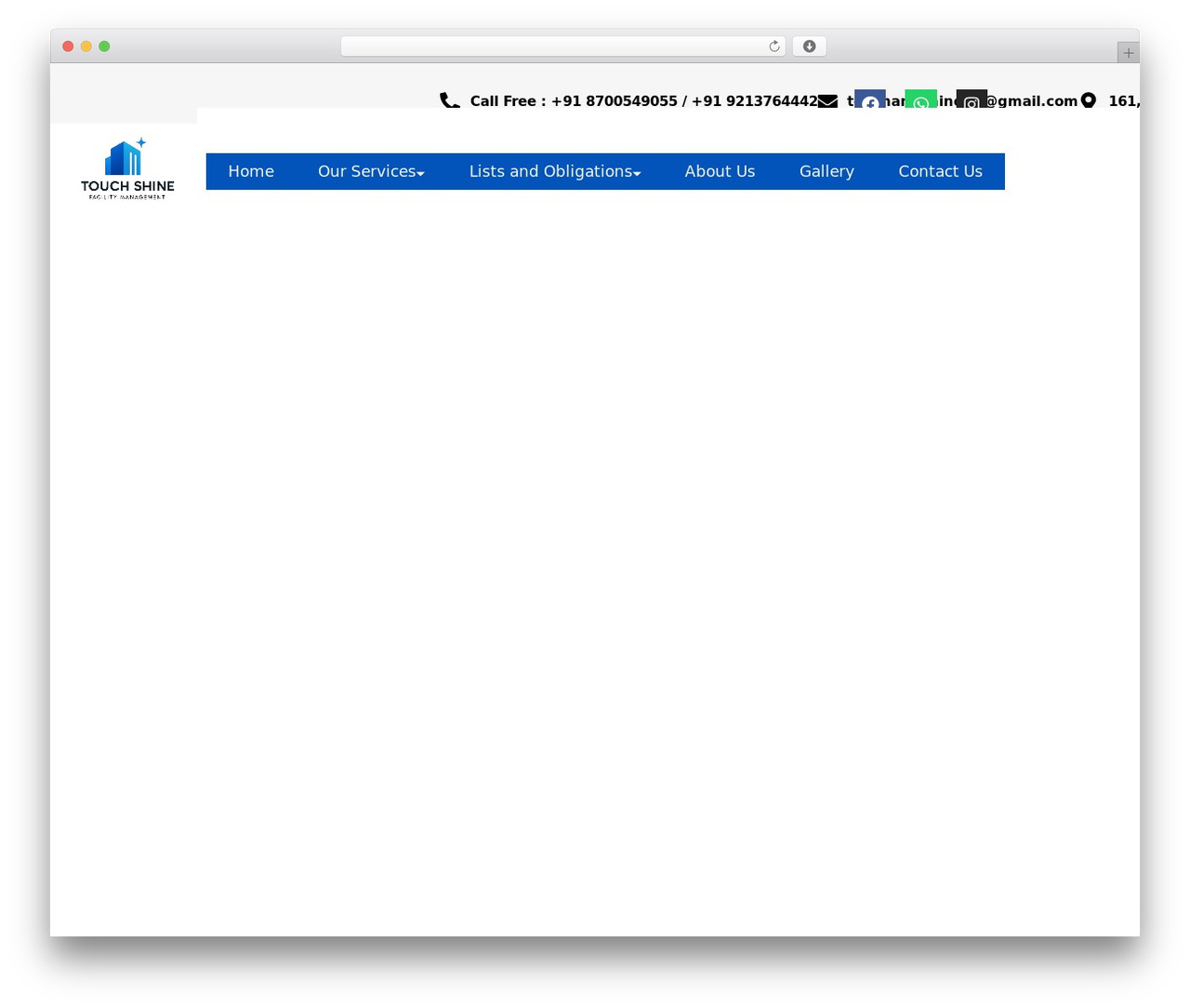Click the address text starting 161

click(x=1124, y=100)
